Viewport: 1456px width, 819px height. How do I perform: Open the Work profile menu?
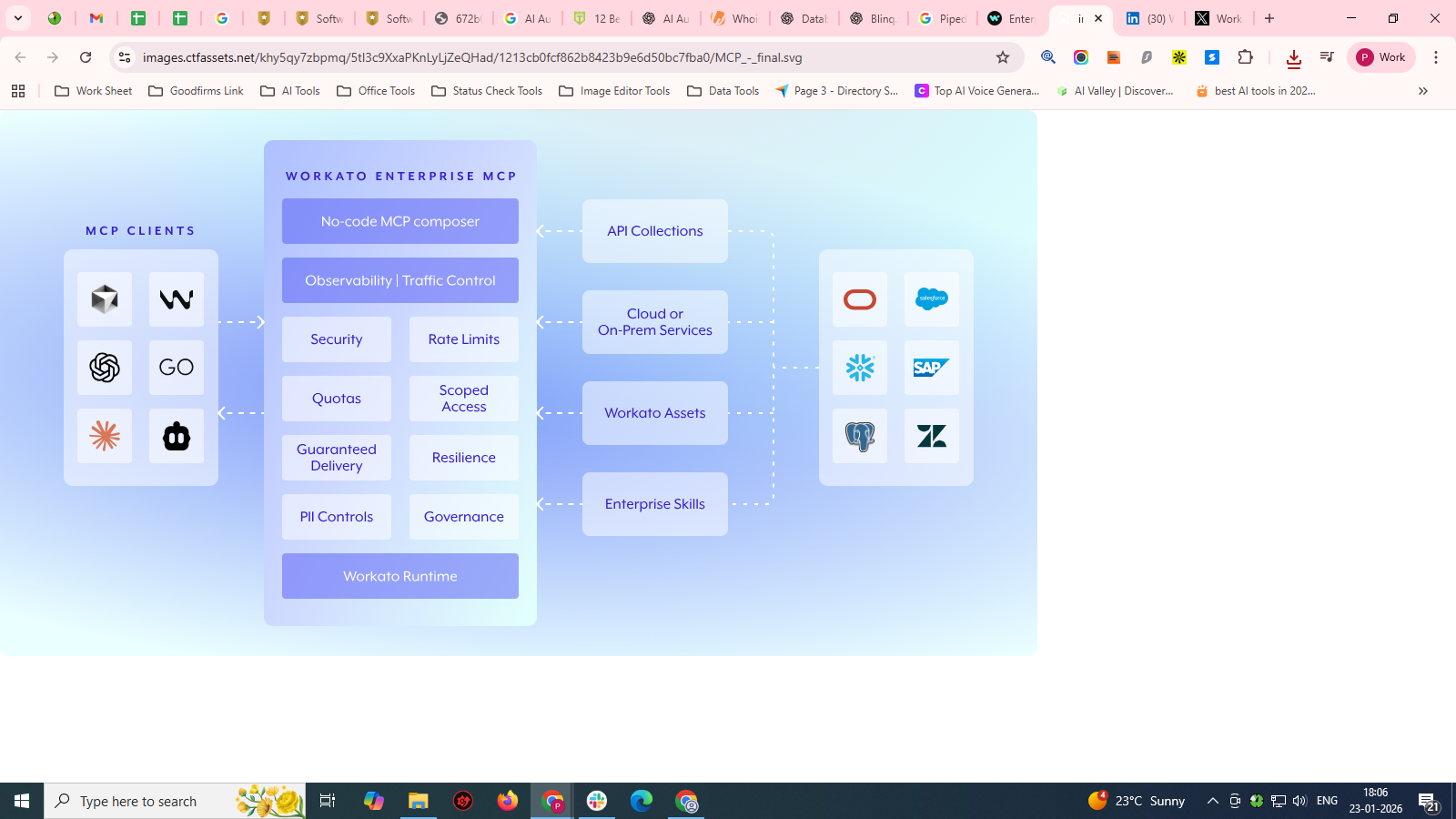pyautogui.click(x=1381, y=57)
